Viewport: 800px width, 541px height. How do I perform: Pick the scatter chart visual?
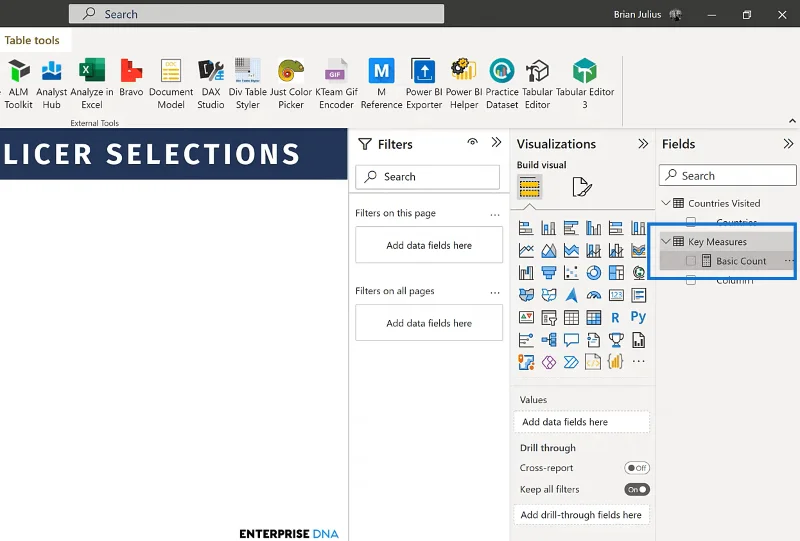(571, 273)
